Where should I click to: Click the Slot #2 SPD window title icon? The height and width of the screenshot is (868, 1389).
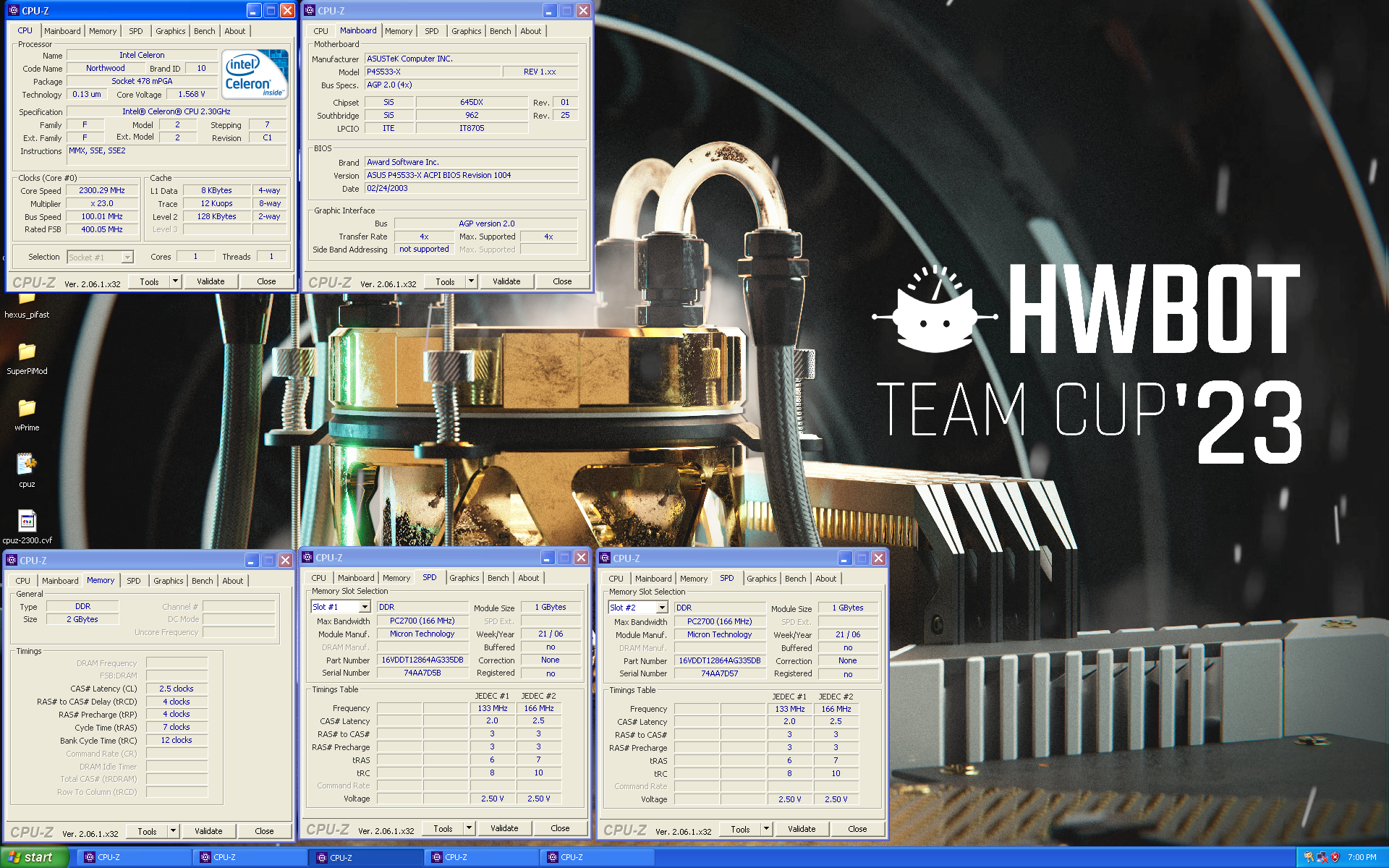point(605,558)
